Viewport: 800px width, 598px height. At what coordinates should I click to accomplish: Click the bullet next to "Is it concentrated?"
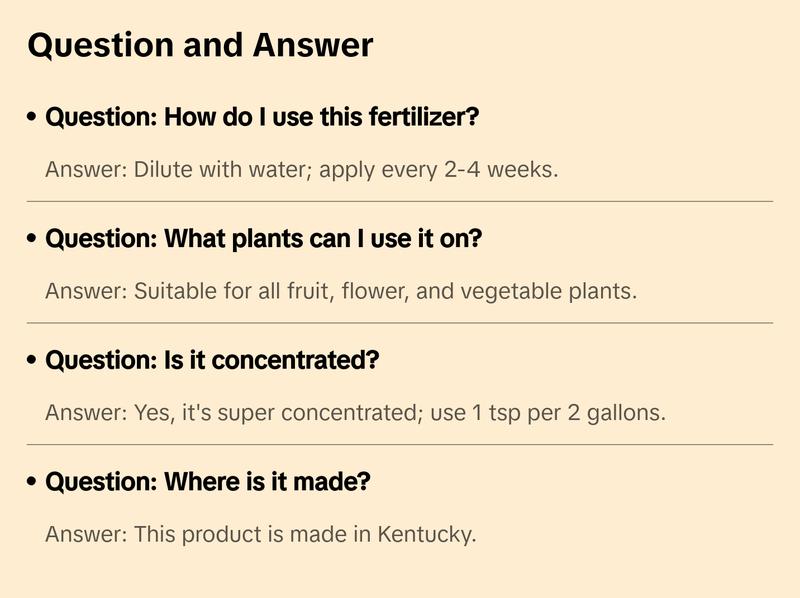pyautogui.click(x=33, y=361)
